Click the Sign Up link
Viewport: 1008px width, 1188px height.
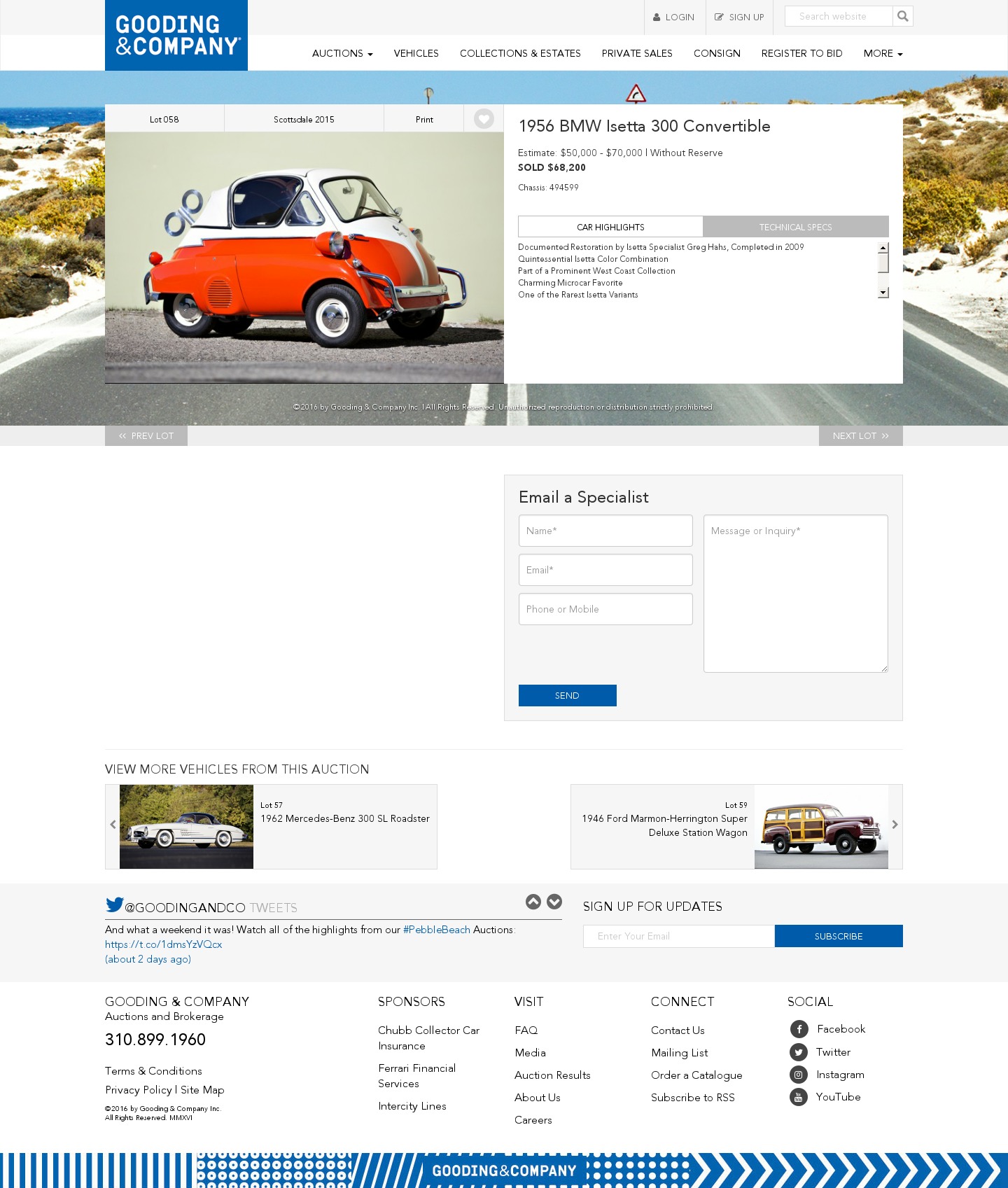pyautogui.click(x=739, y=18)
